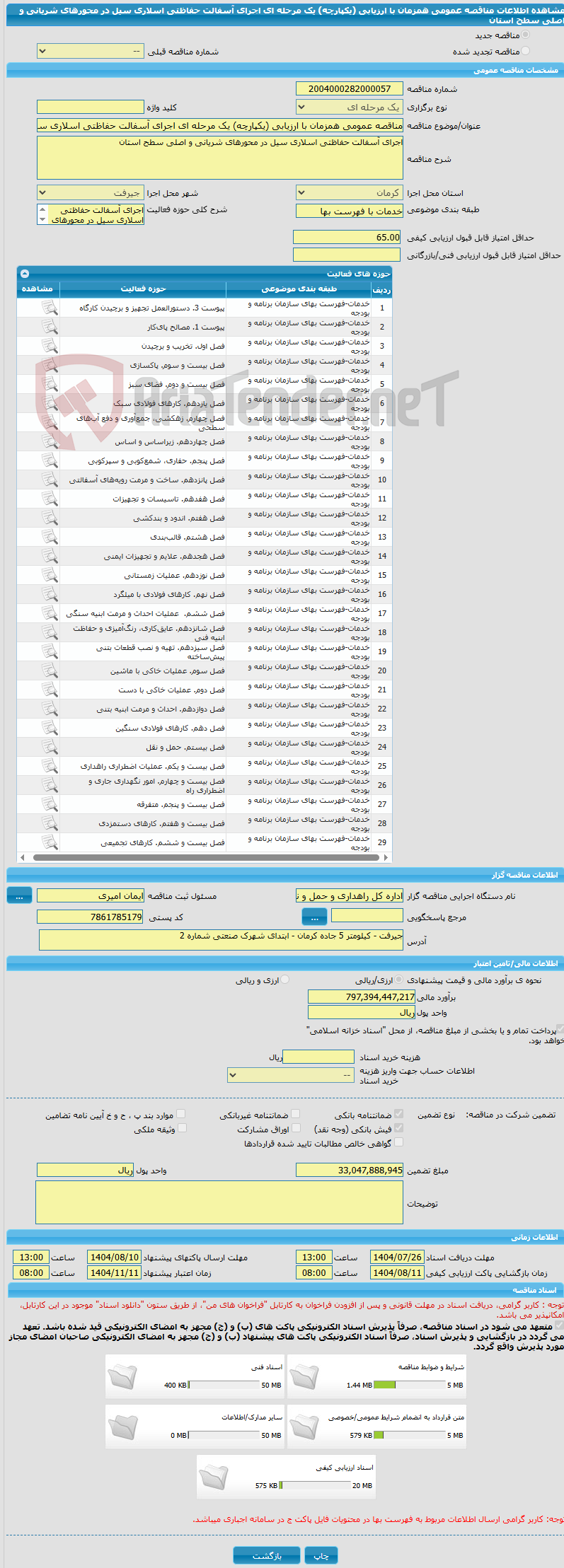Screen dimensions: 564x1568
Task: Click the مبلغ تضمین field
Action: point(350,1171)
